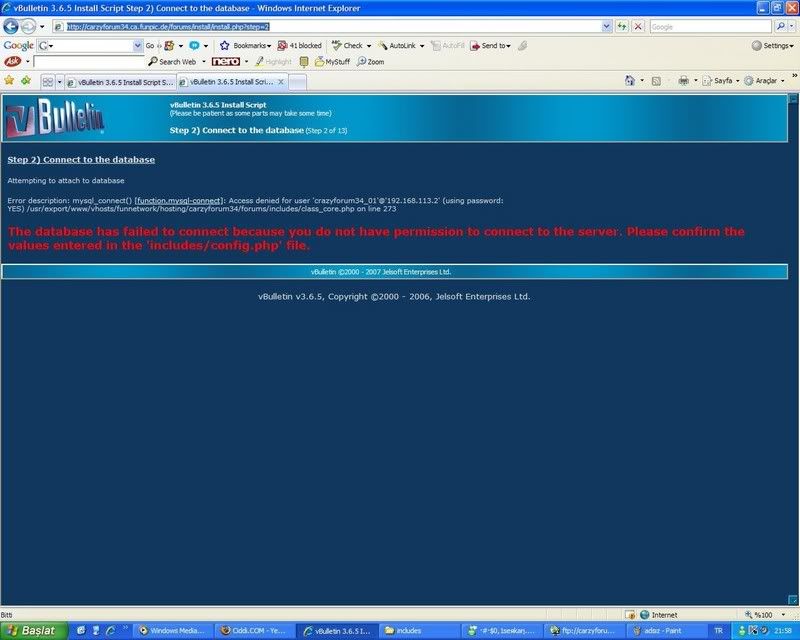The height and width of the screenshot is (640, 800).
Task: Open Google Toolbar Settings
Action: (x=772, y=45)
